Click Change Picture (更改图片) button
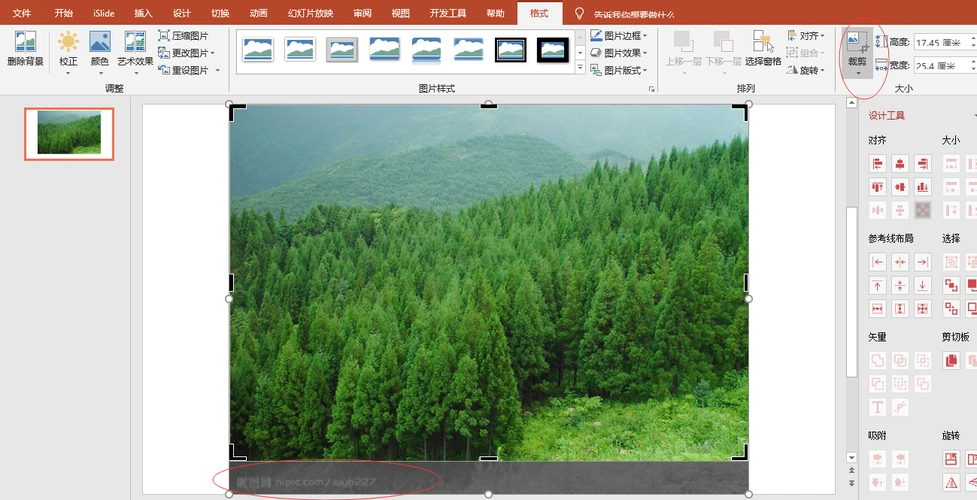Screen dimensions: 977x500 [186, 53]
